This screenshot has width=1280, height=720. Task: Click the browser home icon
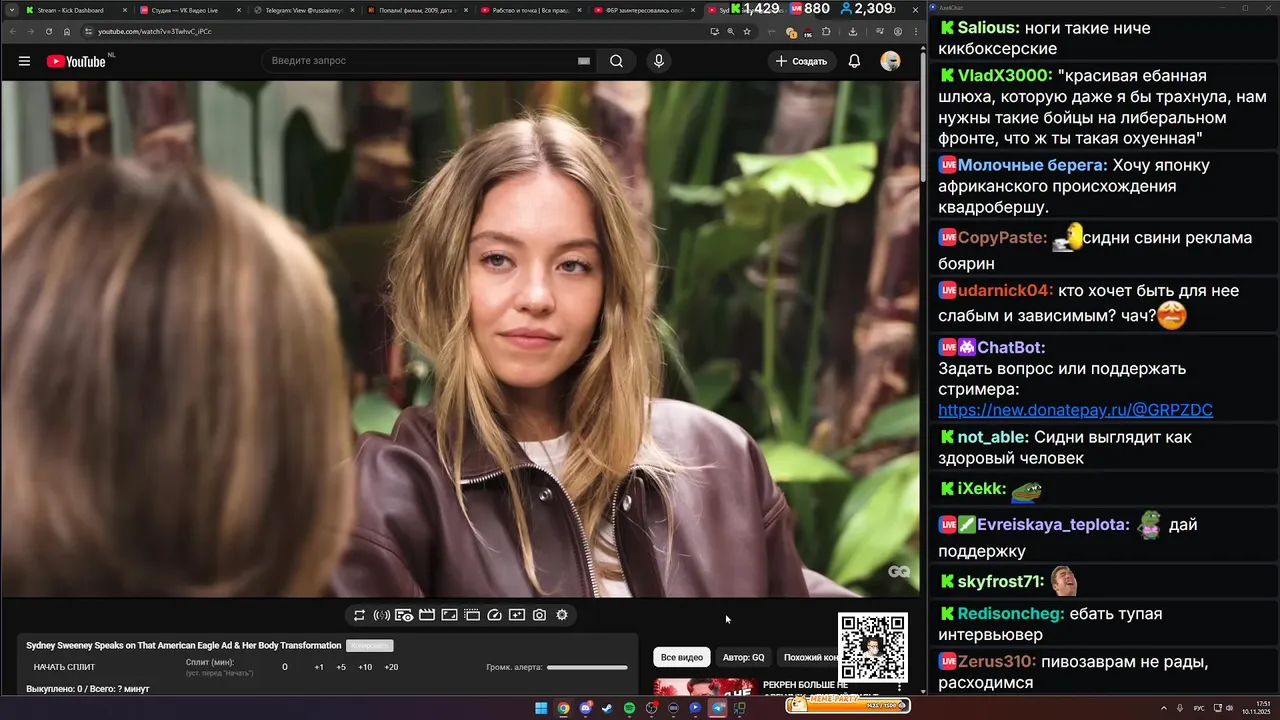(67, 31)
